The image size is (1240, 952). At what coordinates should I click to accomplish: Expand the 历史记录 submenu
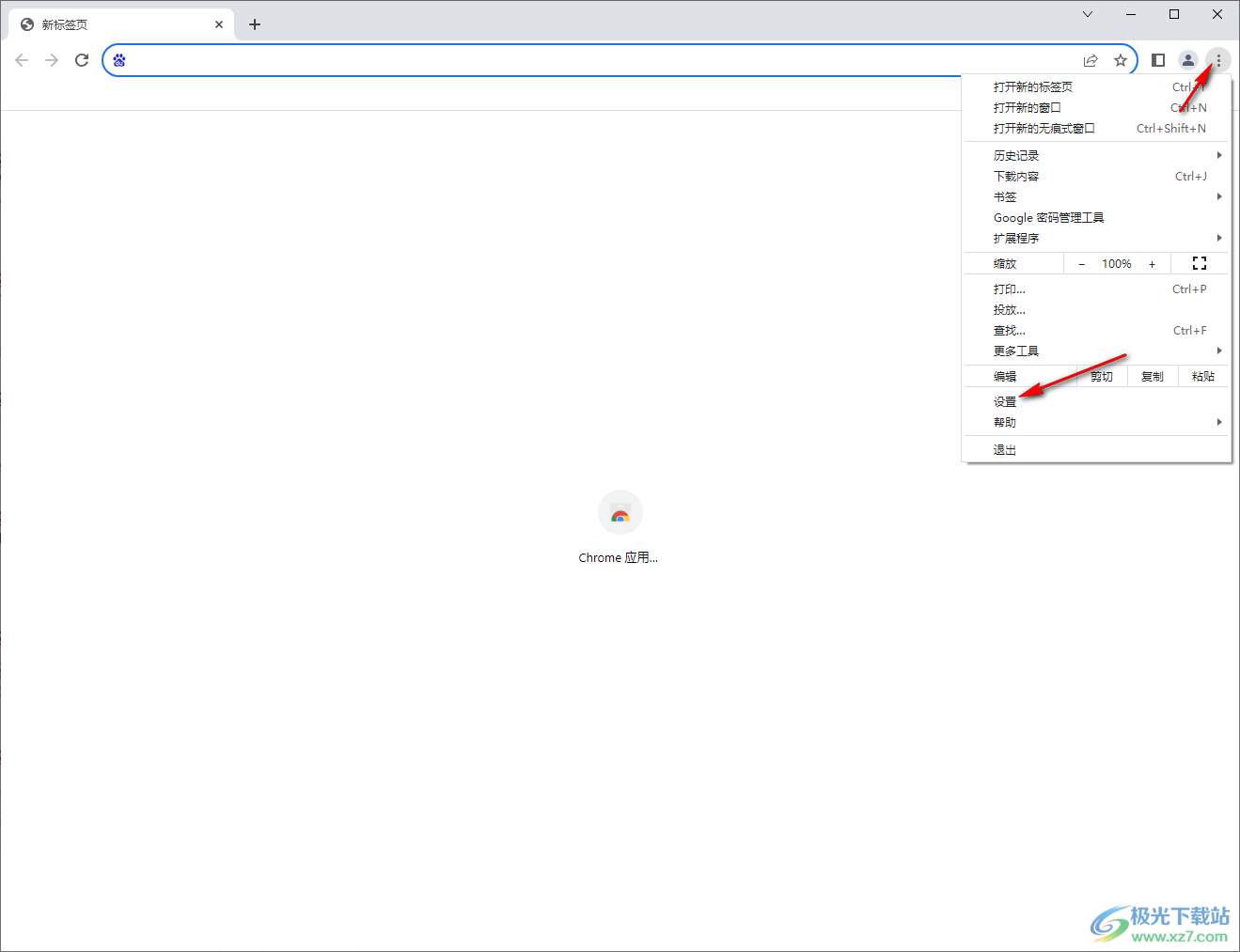(1096, 155)
